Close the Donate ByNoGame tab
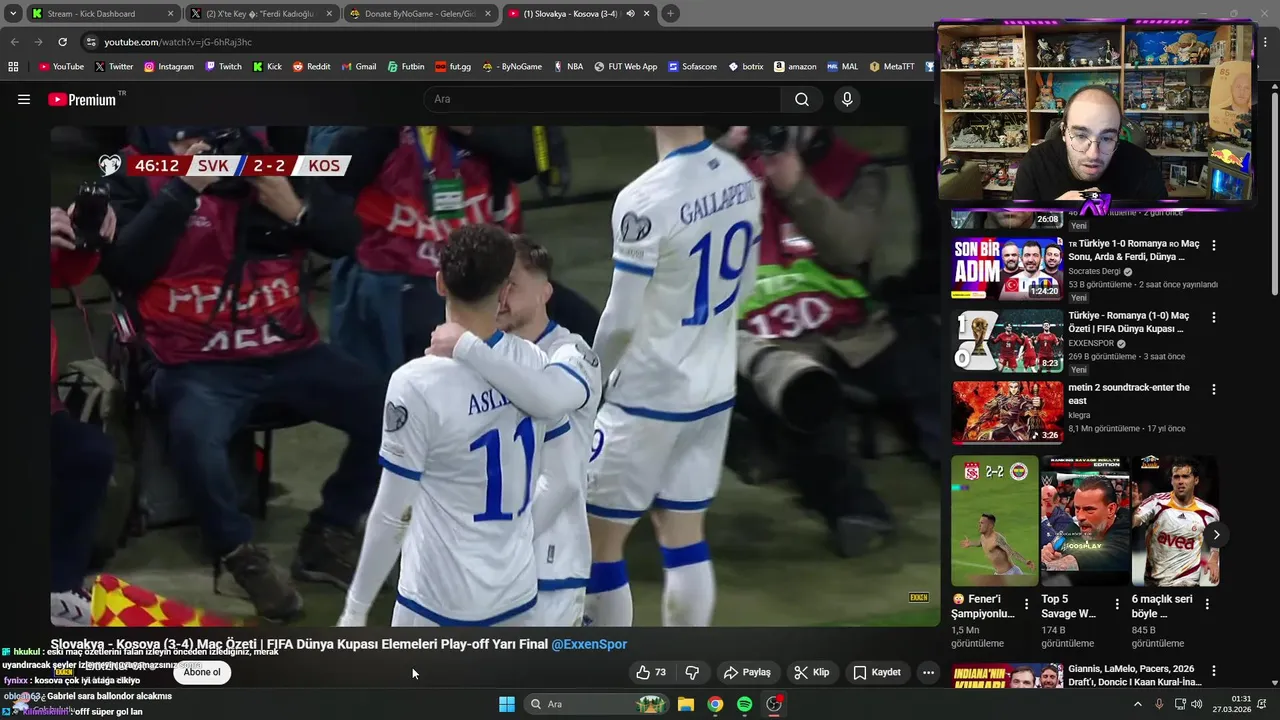1280x720 pixels. (x=488, y=14)
